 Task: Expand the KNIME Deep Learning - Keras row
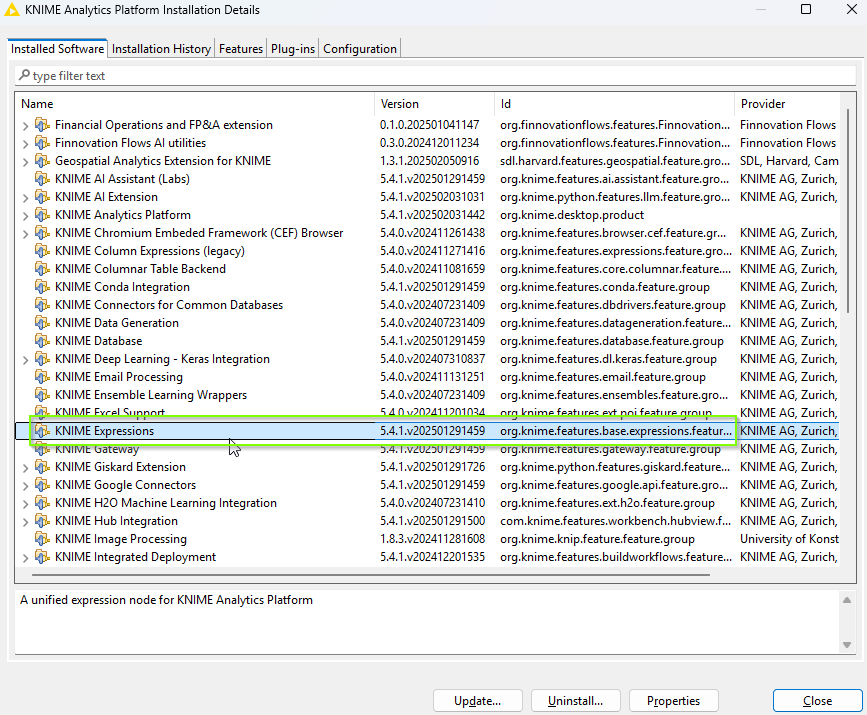point(25,360)
